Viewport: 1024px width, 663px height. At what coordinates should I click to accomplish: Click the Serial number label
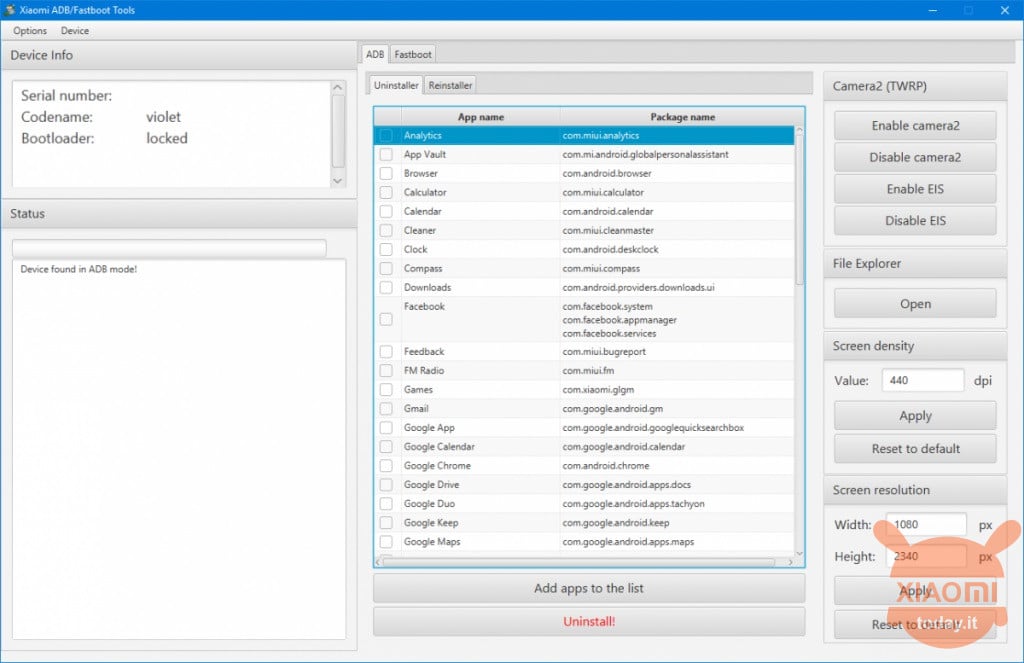coord(66,95)
